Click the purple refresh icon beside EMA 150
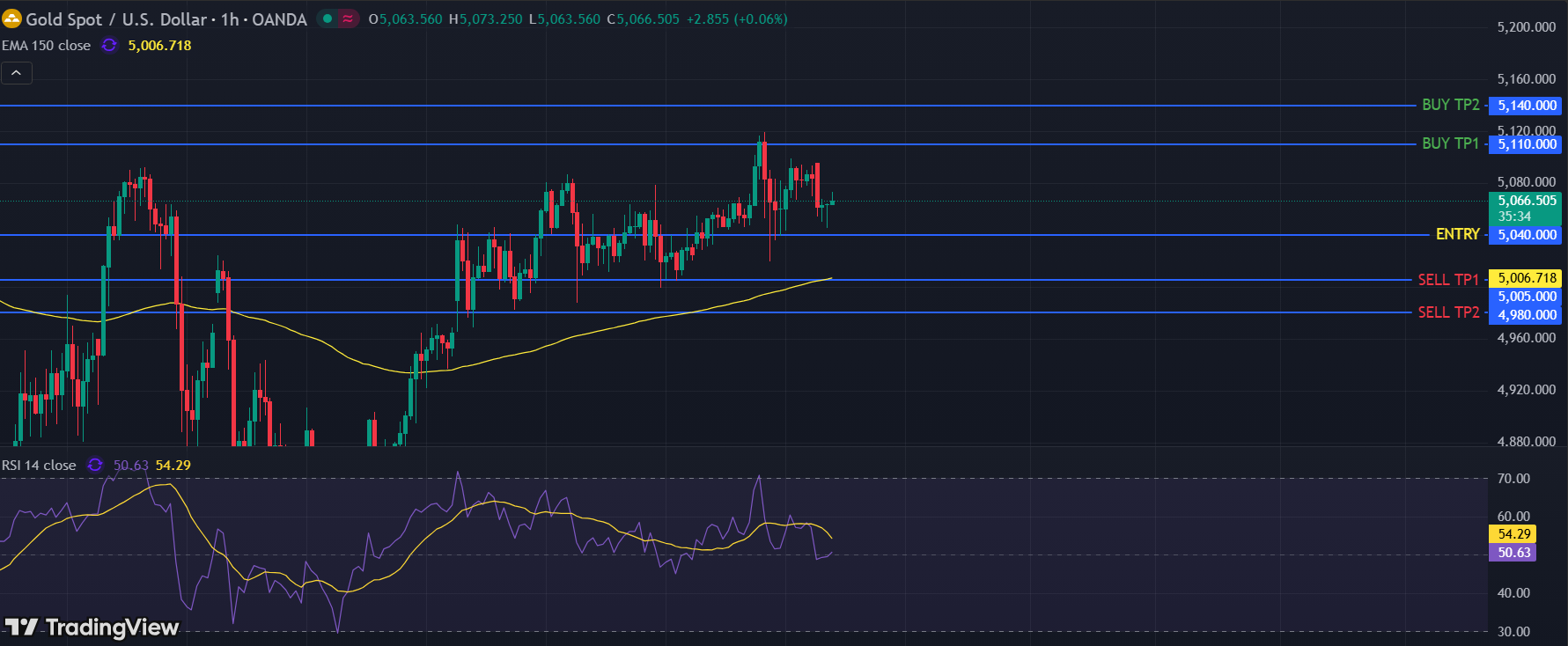The height and width of the screenshot is (646, 1568). point(109,46)
